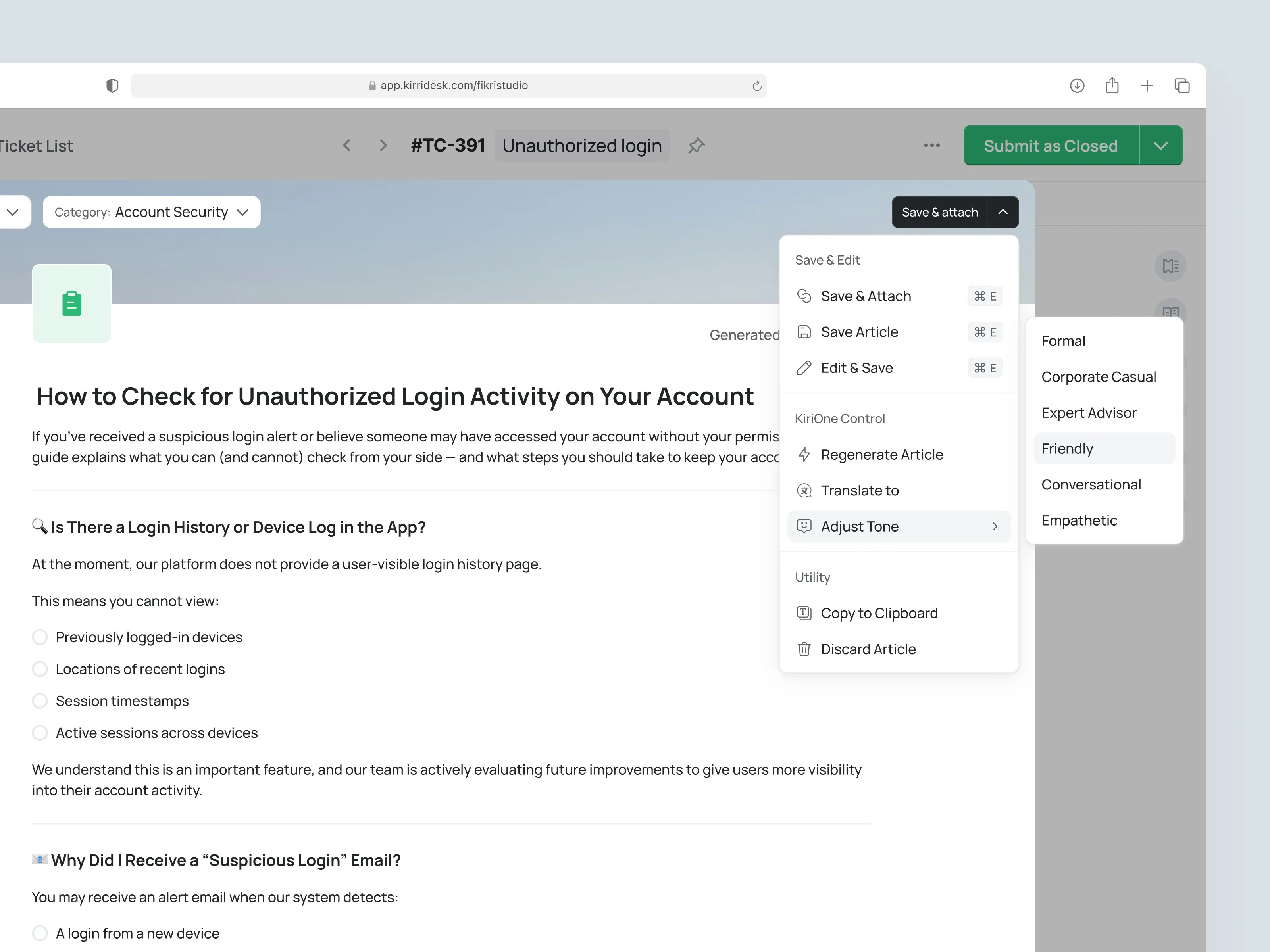Click the #TC-391 ticket ID
The width and height of the screenshot is (1270, 952).
(x=448, y=145)
